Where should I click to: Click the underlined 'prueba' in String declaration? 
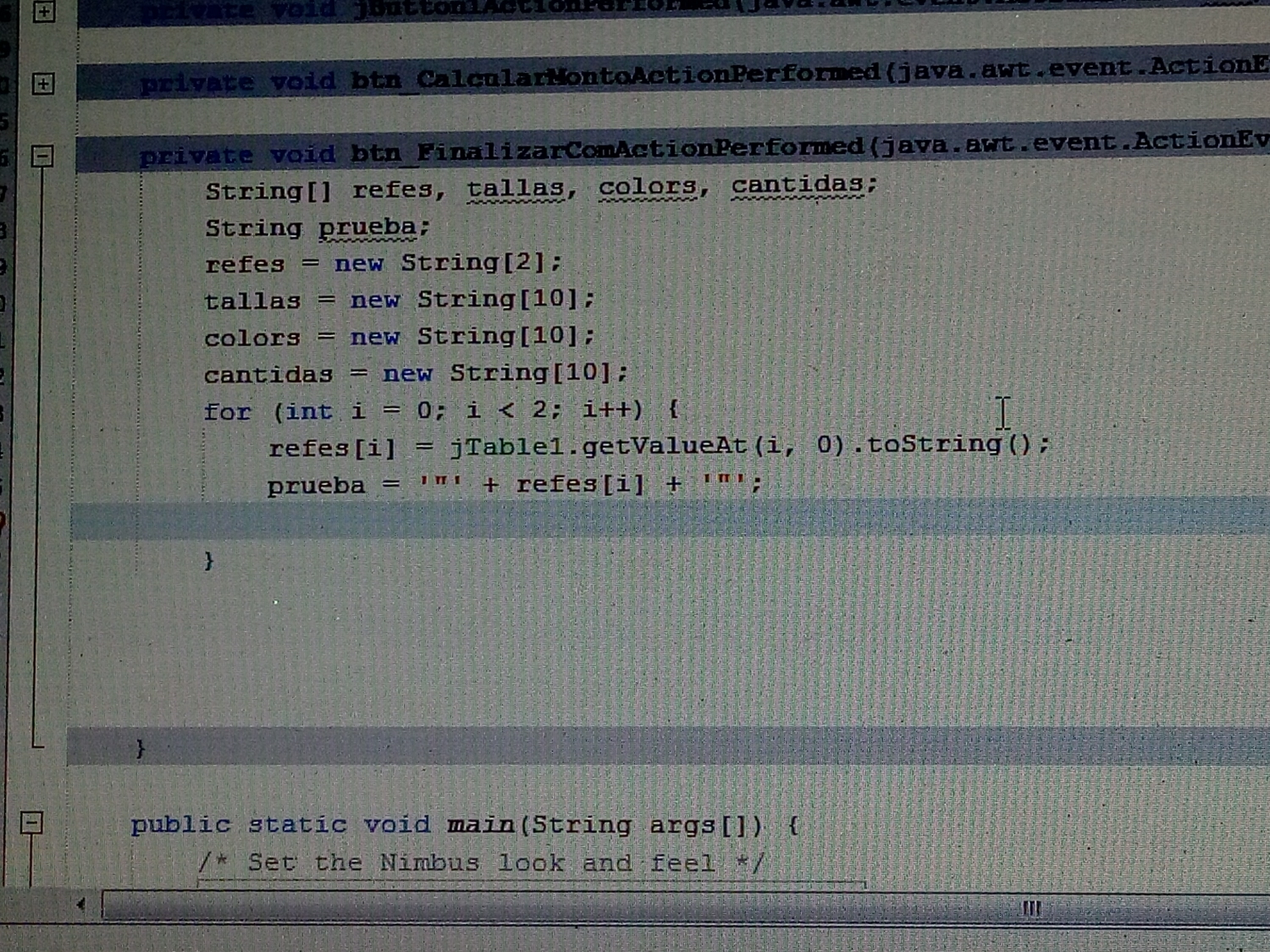click(367, 227)
